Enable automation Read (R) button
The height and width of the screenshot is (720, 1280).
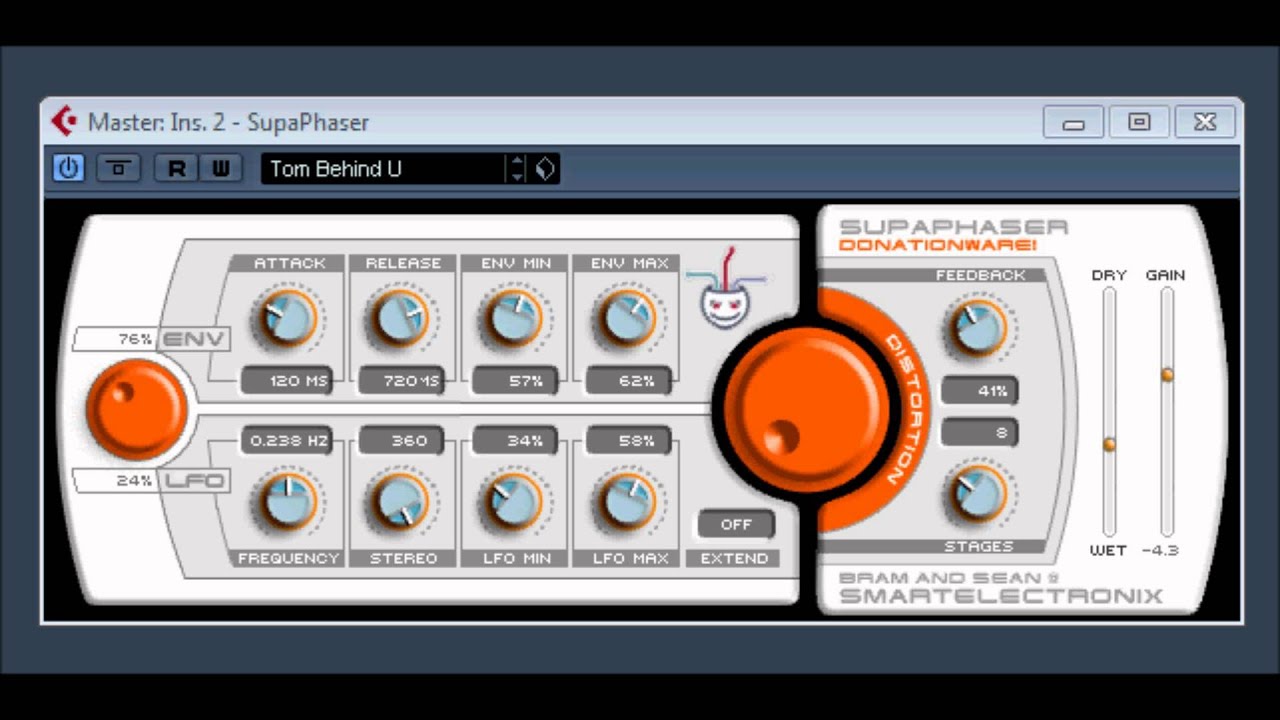point(177,168)
